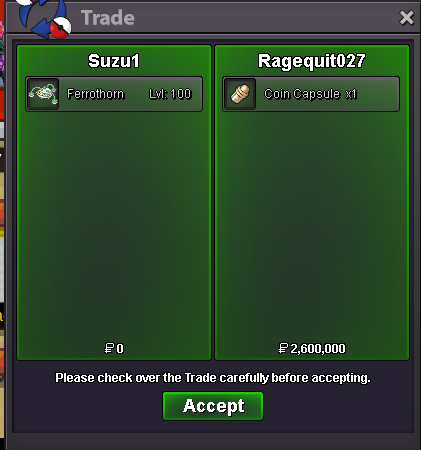Accept the trade
The image size is (421, 450).
(213, 406)
